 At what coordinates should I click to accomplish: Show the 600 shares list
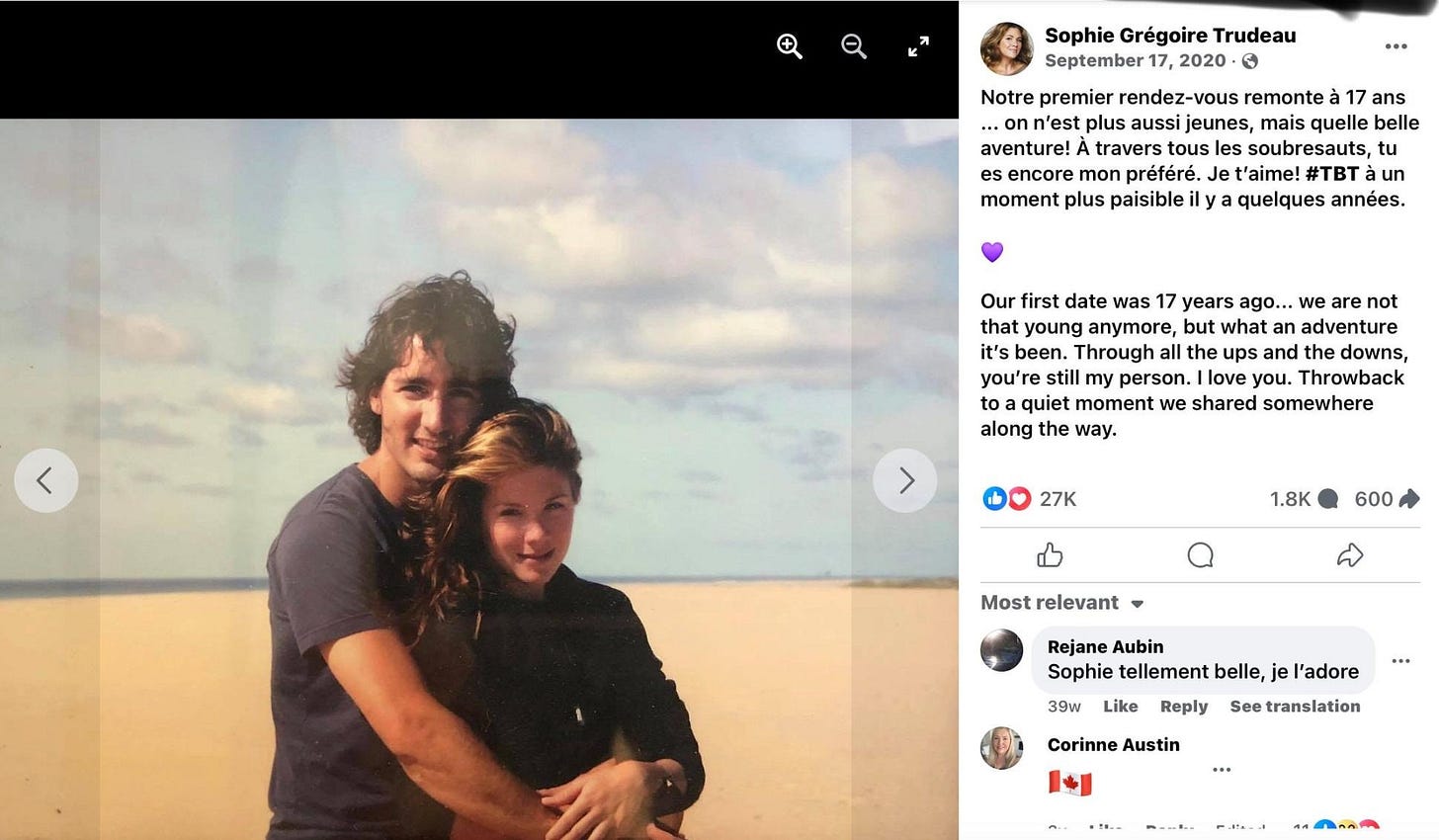pyautogui.click(x=1387, y=499)
